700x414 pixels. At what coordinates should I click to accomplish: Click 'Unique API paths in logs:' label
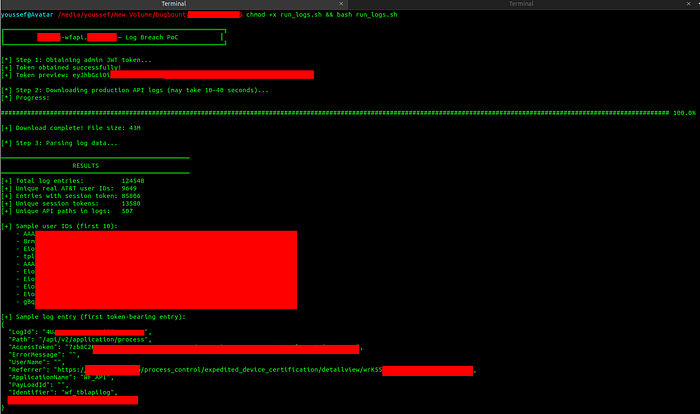pos(63,211)
